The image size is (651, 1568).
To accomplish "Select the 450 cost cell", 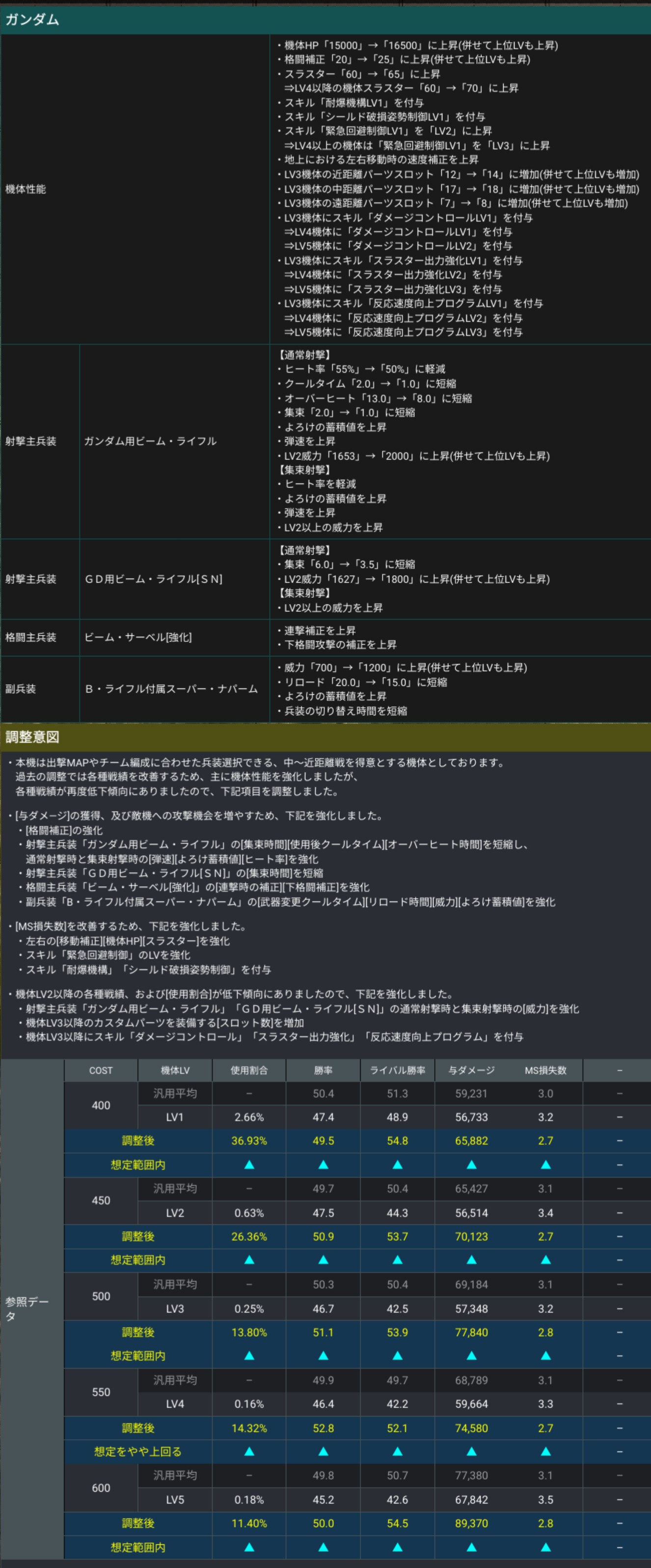I will 101,1201.
